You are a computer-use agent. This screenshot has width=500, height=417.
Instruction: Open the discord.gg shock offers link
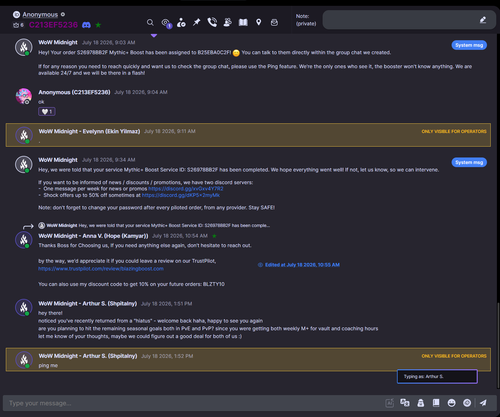tap(181, 195)
